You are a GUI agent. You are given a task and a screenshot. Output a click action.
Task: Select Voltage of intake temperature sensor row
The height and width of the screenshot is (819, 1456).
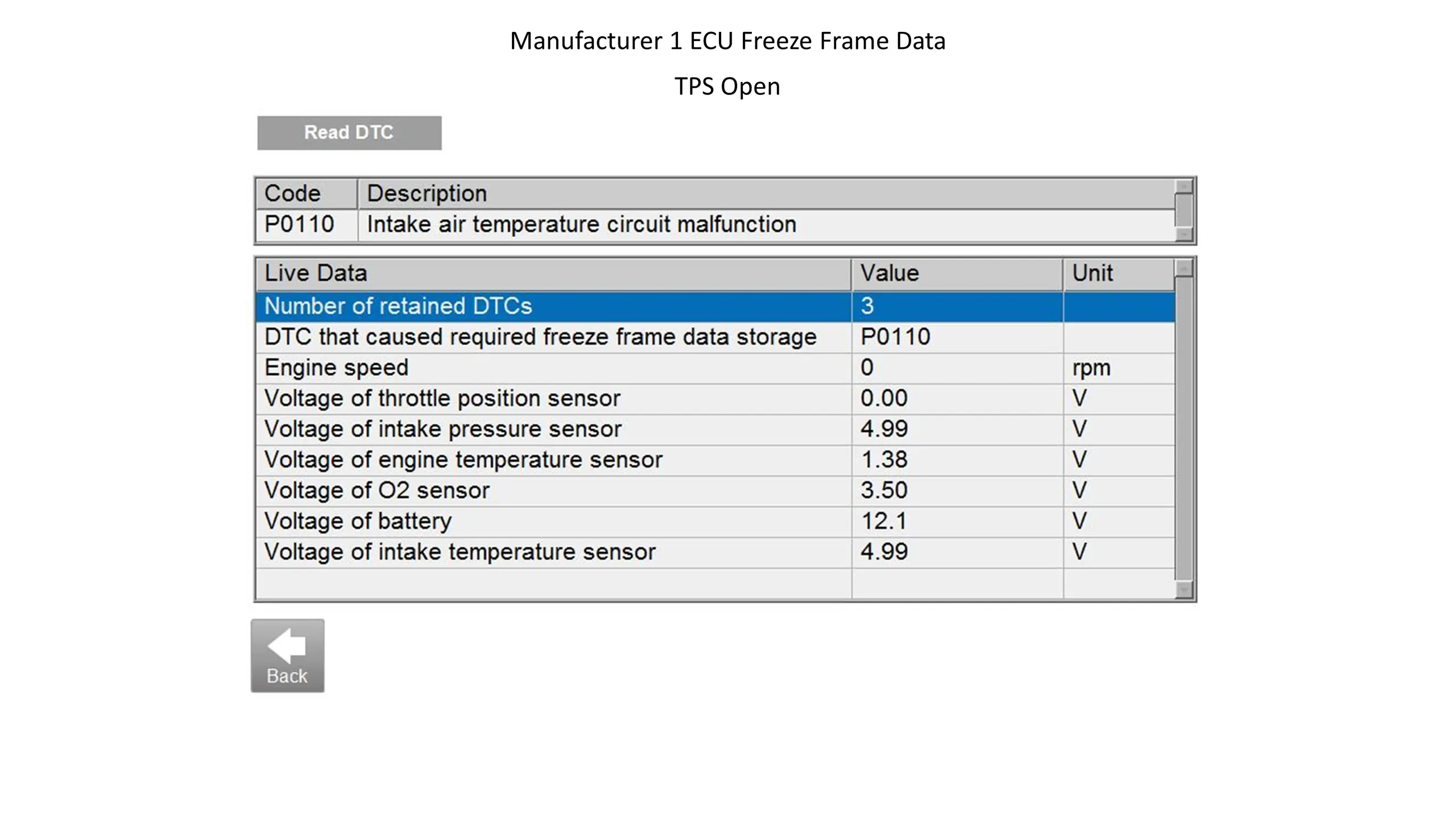pyautogui.click(x=715, y=552)
